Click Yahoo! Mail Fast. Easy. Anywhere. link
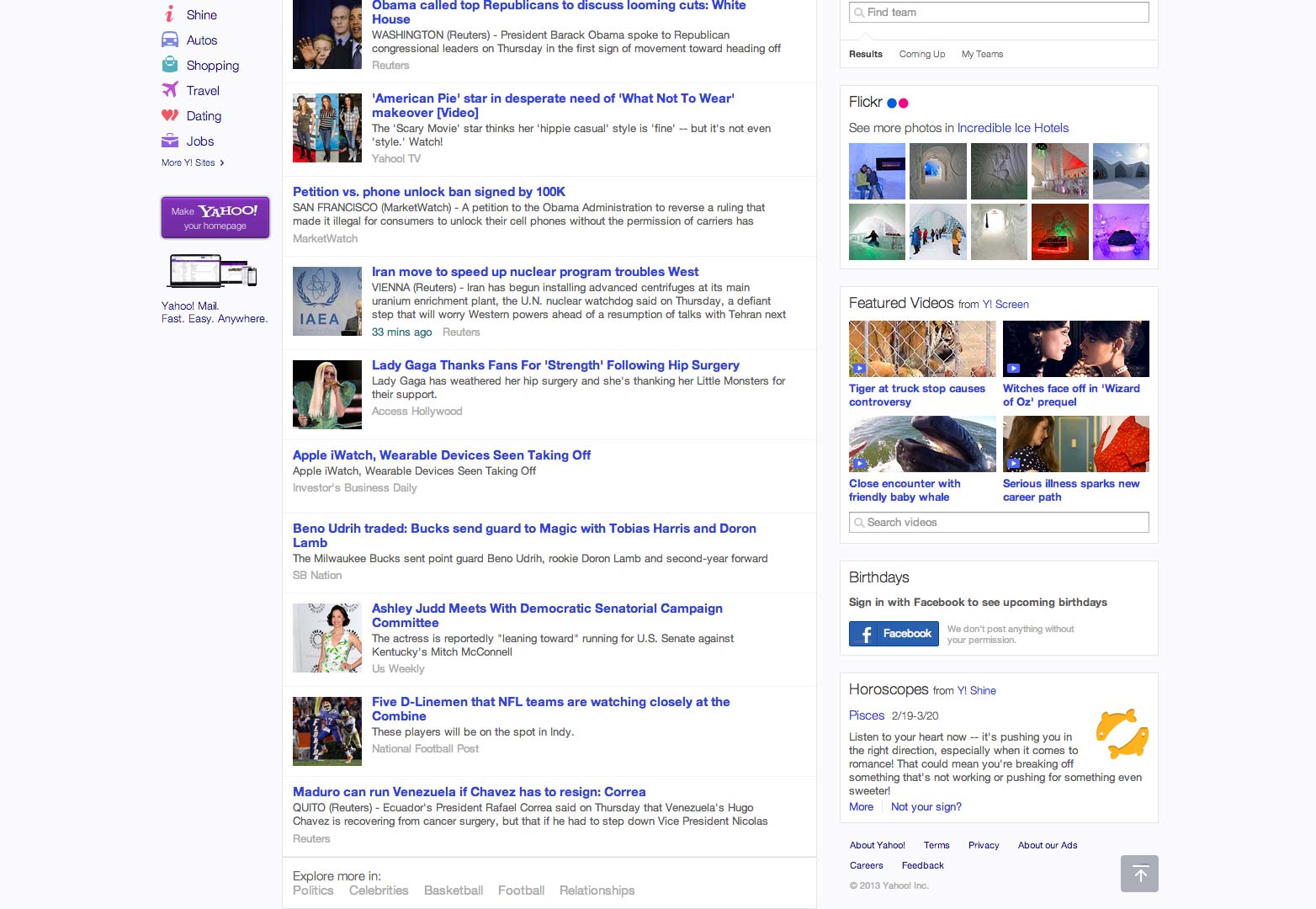The width and height of the screenshot is (1316, 909). 215,312
